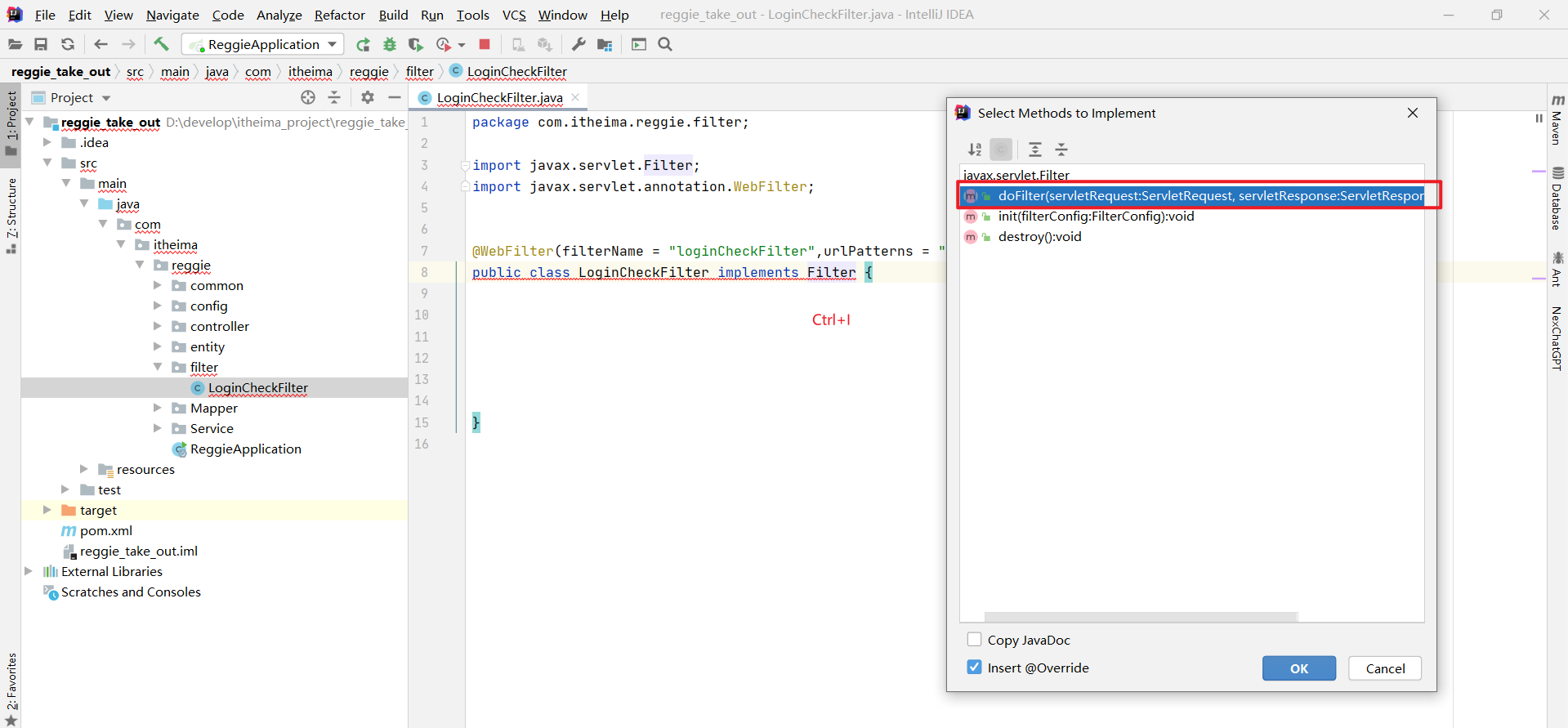
Task: Open the NexChatGPT side panel
Action: (1557, 338)
